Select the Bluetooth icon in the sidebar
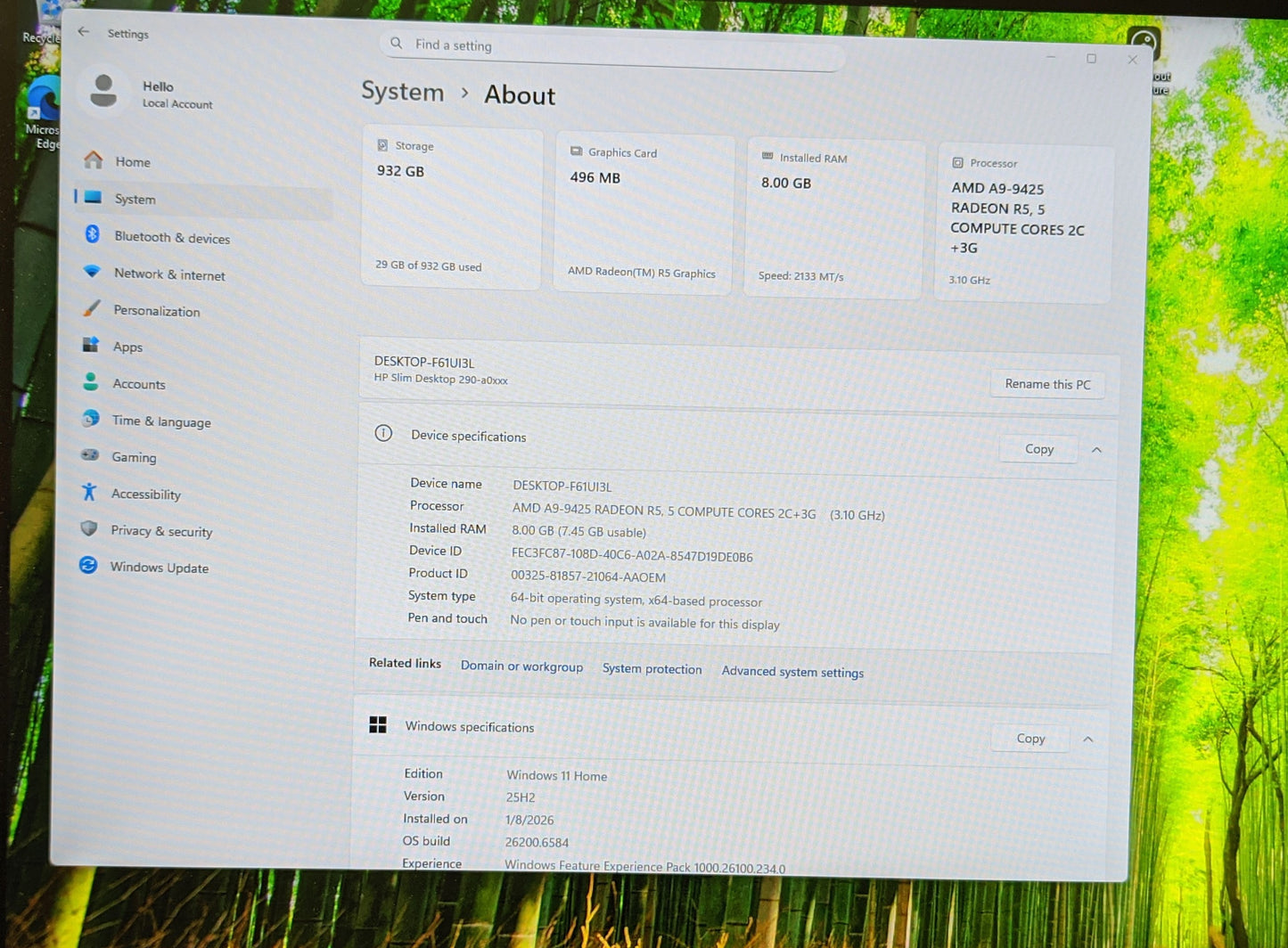The width and height of the screenshot is (1288, 948). coord(92,234)
